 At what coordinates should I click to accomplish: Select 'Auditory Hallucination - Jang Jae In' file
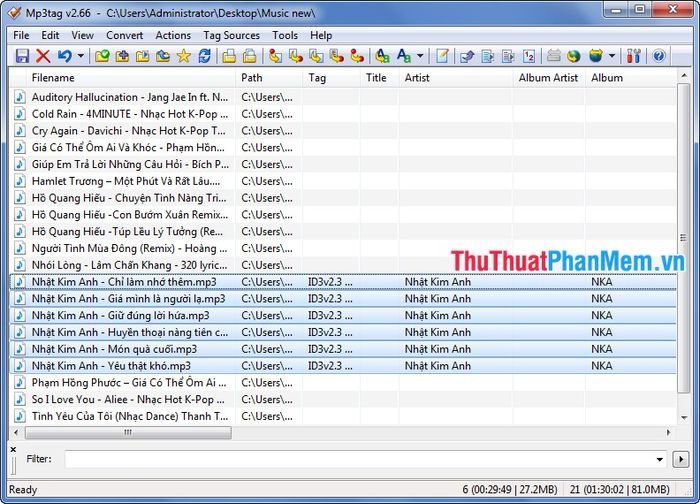343,97
